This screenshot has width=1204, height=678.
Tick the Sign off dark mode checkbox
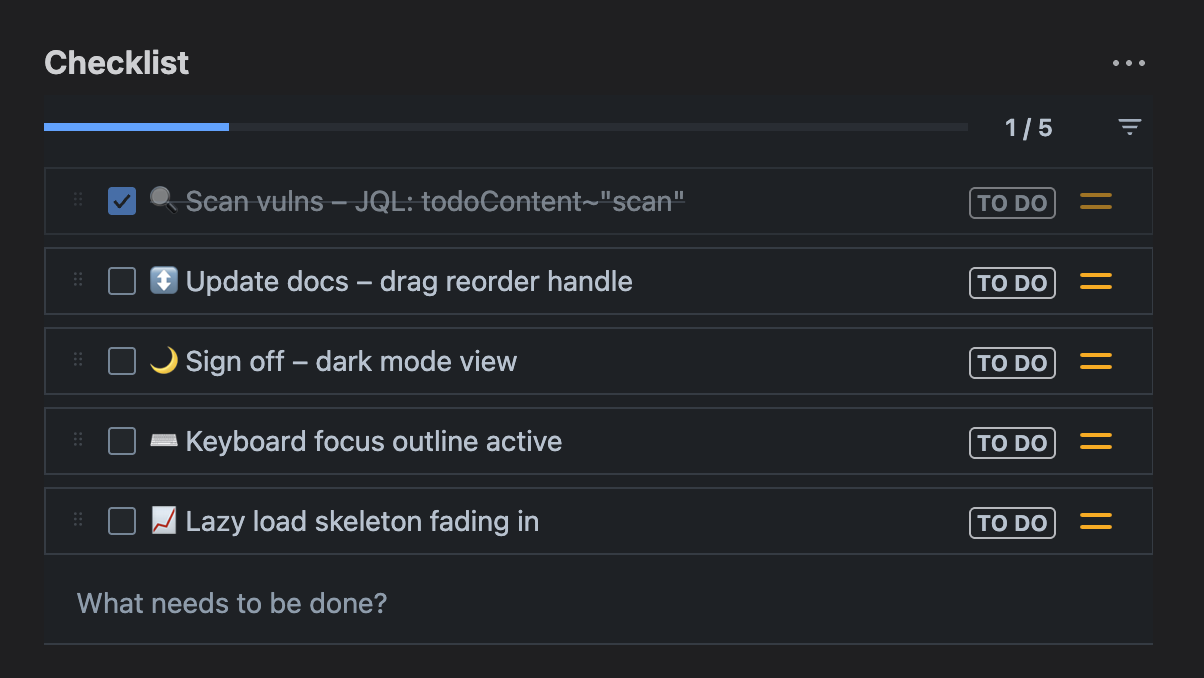click(122, 362)
